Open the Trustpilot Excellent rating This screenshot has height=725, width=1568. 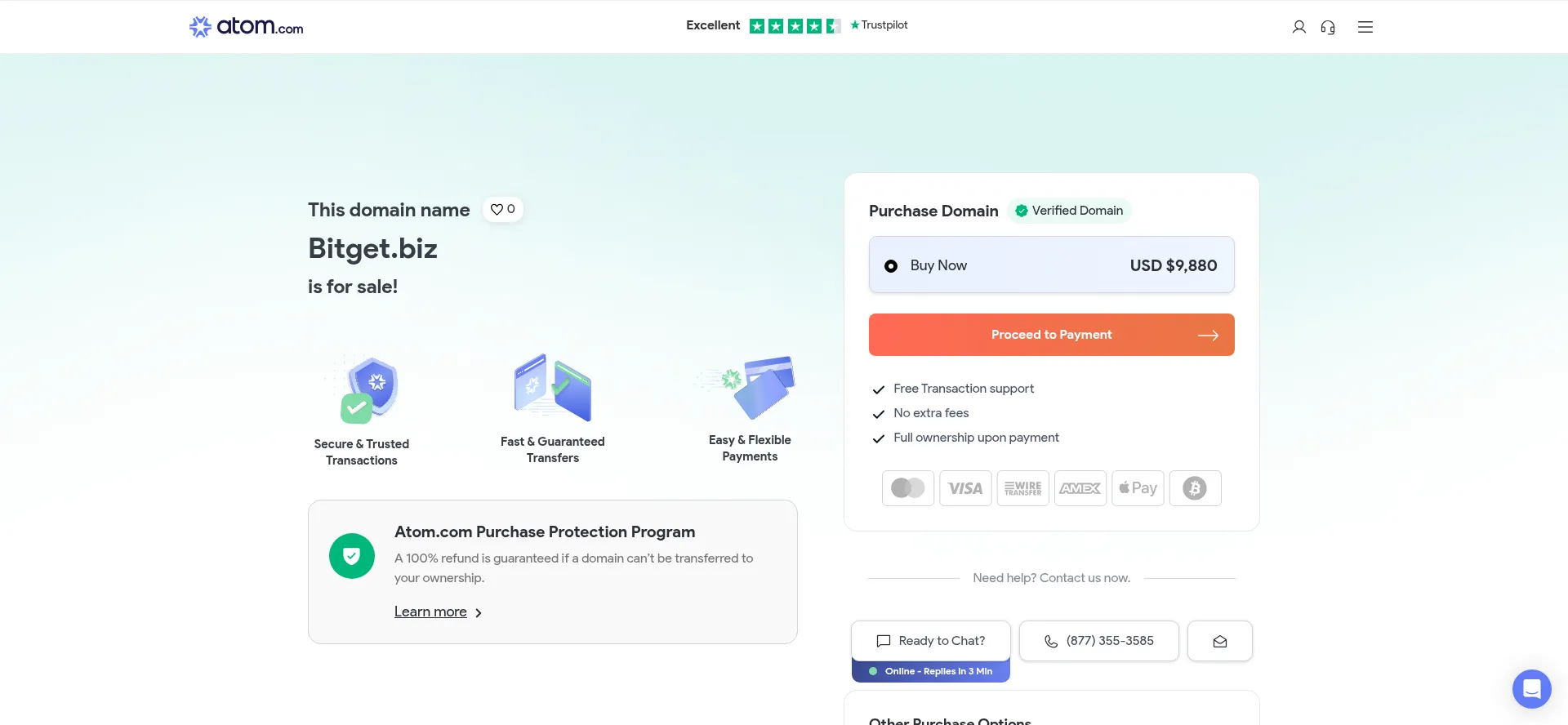click(x=797, y=25)
